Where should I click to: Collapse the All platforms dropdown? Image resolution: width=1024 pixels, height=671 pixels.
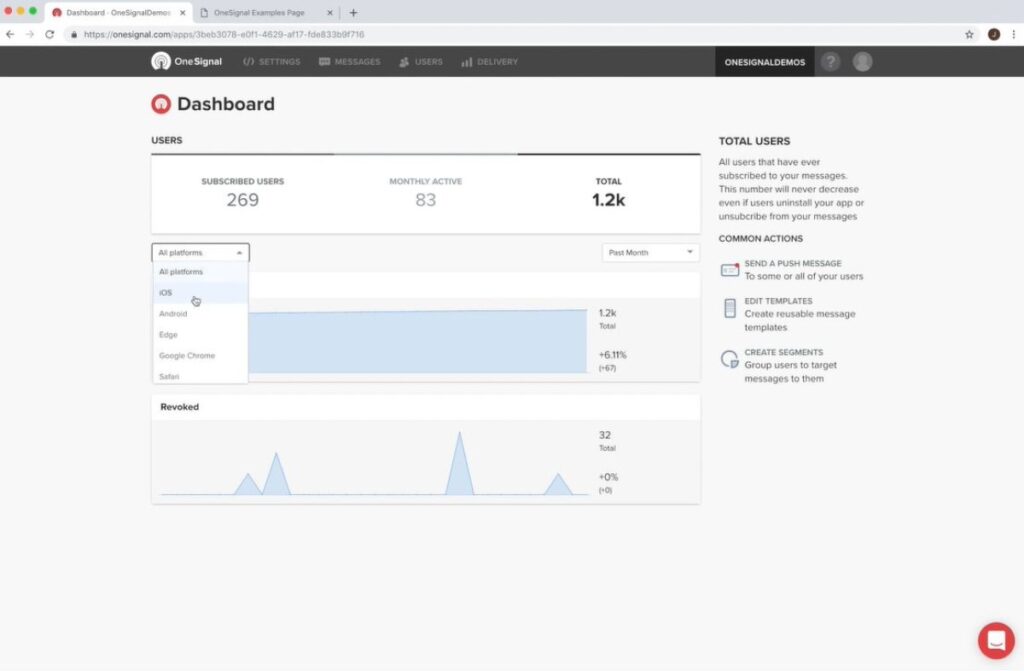(x=200, y=253)
